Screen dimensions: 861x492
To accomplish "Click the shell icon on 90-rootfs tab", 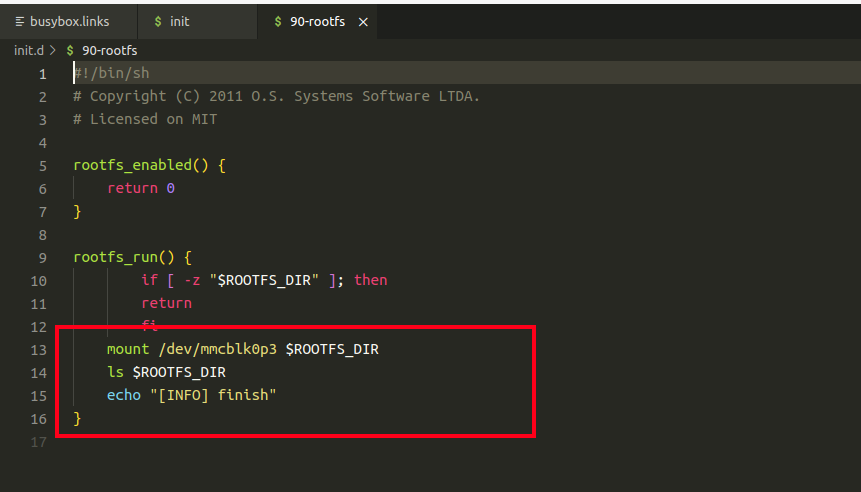I will pyautogui.click(x=277, y=21).
